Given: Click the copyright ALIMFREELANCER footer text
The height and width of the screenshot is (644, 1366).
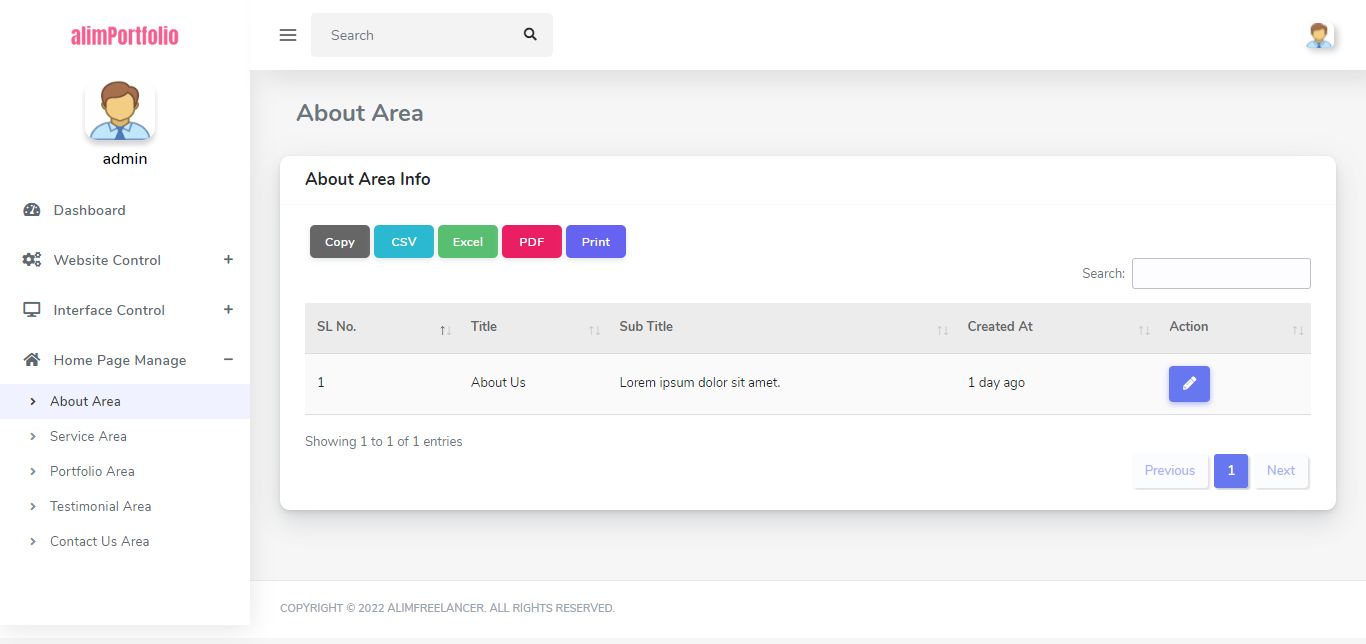Looking at the screenshot, I should coord(447,608).
